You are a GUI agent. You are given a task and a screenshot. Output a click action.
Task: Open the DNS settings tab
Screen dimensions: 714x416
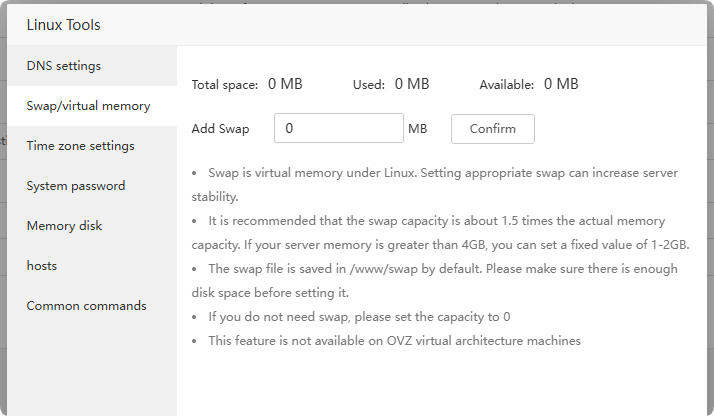click(64, 66)
